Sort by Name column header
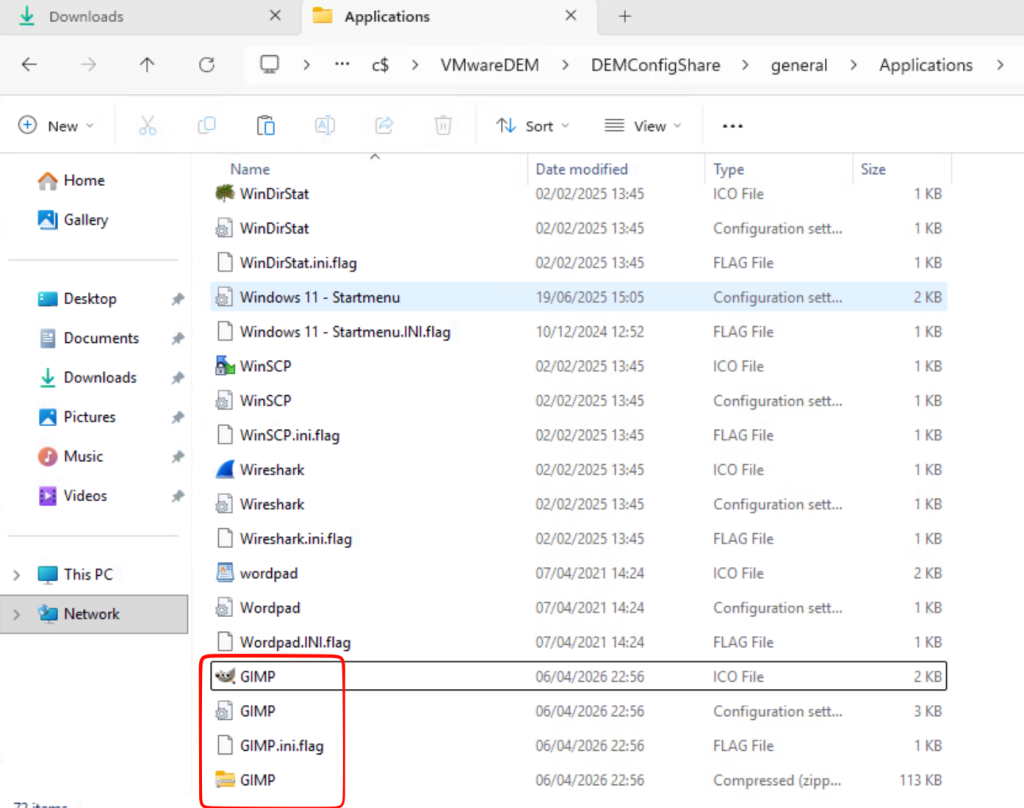The height and width of the screenshot is (808, 1024). [x=369, y=169]
